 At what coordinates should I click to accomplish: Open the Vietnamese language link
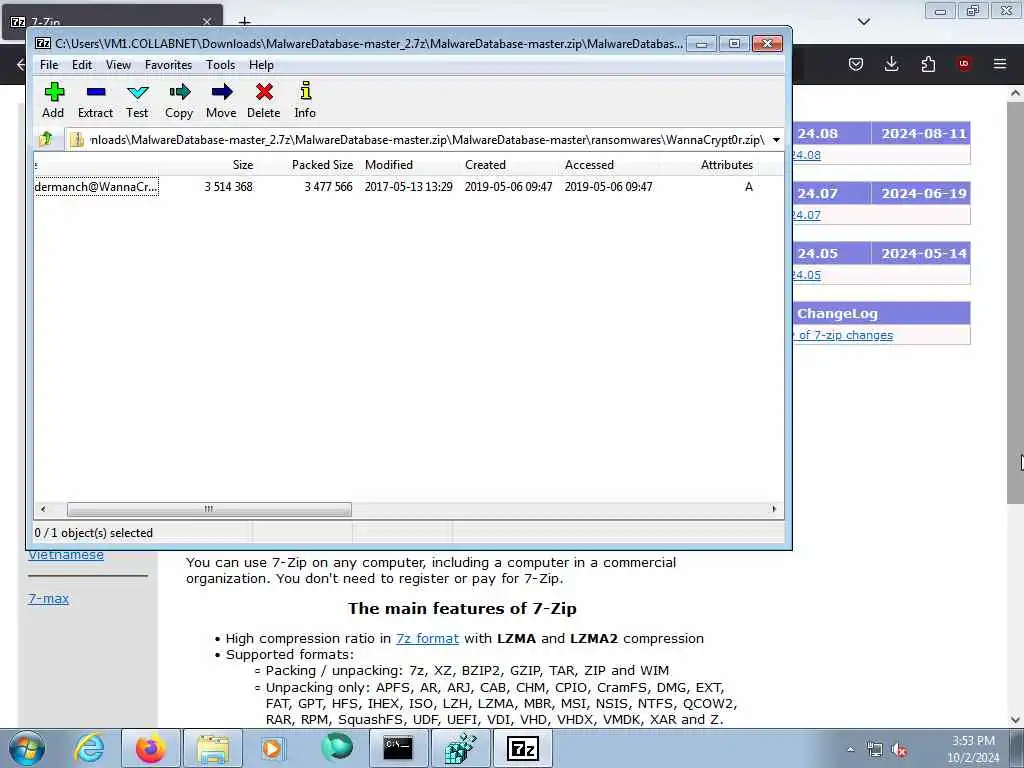66,554
